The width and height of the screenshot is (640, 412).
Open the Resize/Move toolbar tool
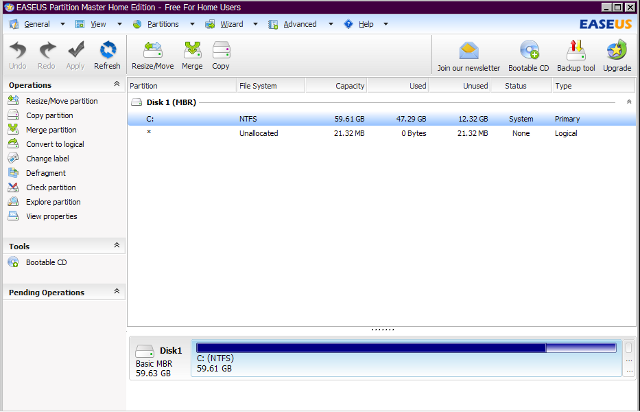153,55
